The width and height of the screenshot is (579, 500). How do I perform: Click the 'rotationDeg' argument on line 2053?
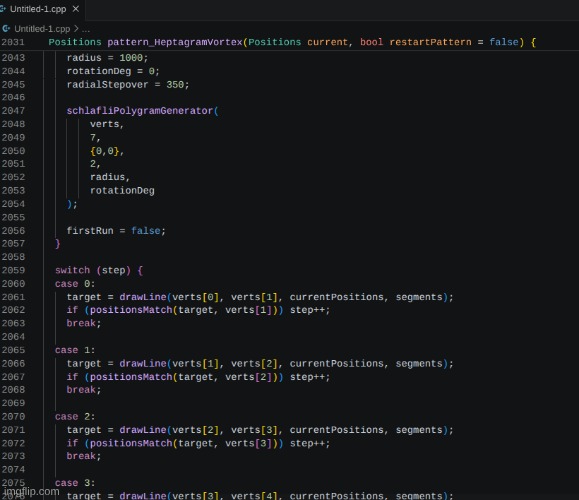[x=122, y=191]
